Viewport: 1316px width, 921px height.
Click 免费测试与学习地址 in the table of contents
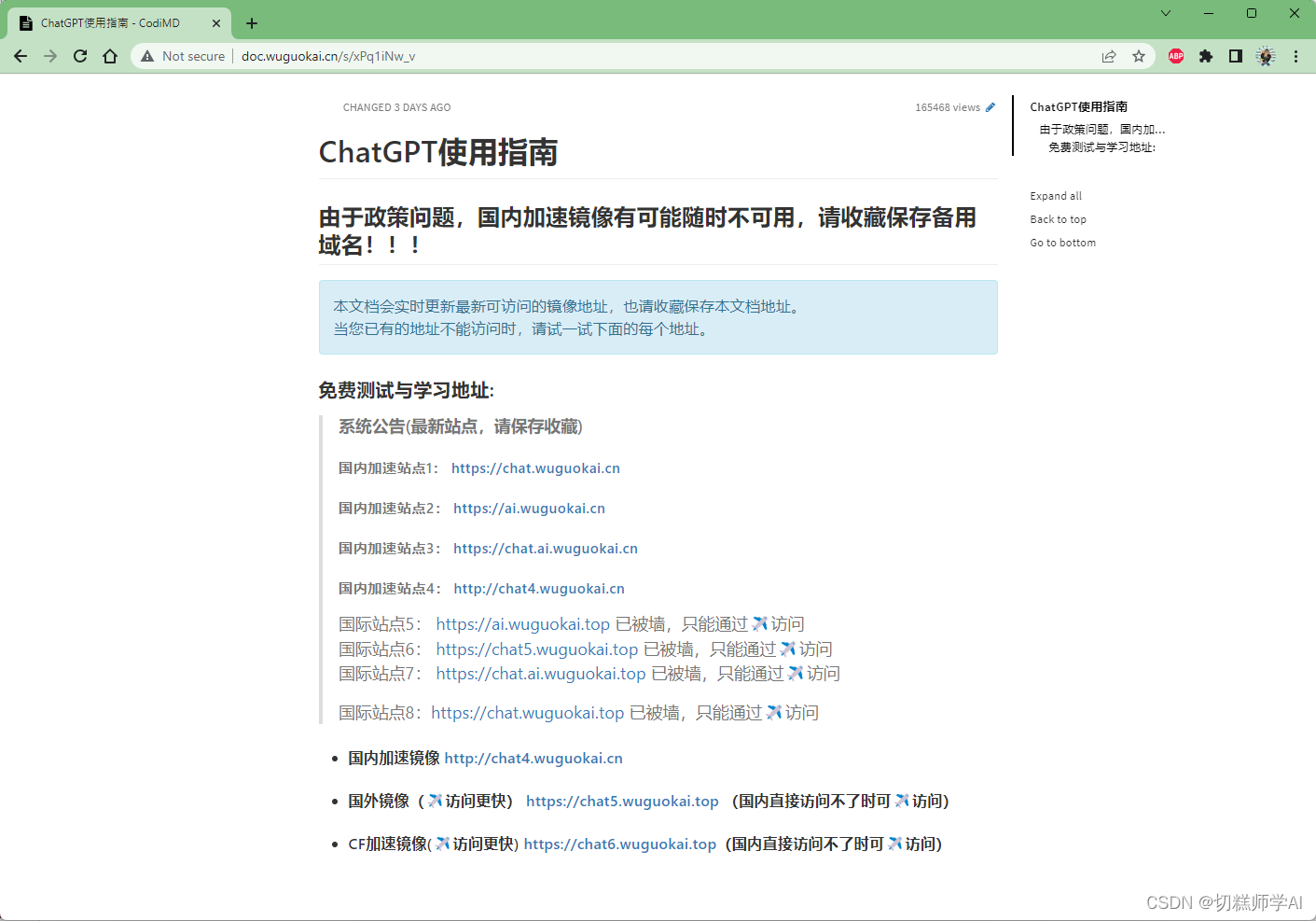click(x=1103, y=147)
